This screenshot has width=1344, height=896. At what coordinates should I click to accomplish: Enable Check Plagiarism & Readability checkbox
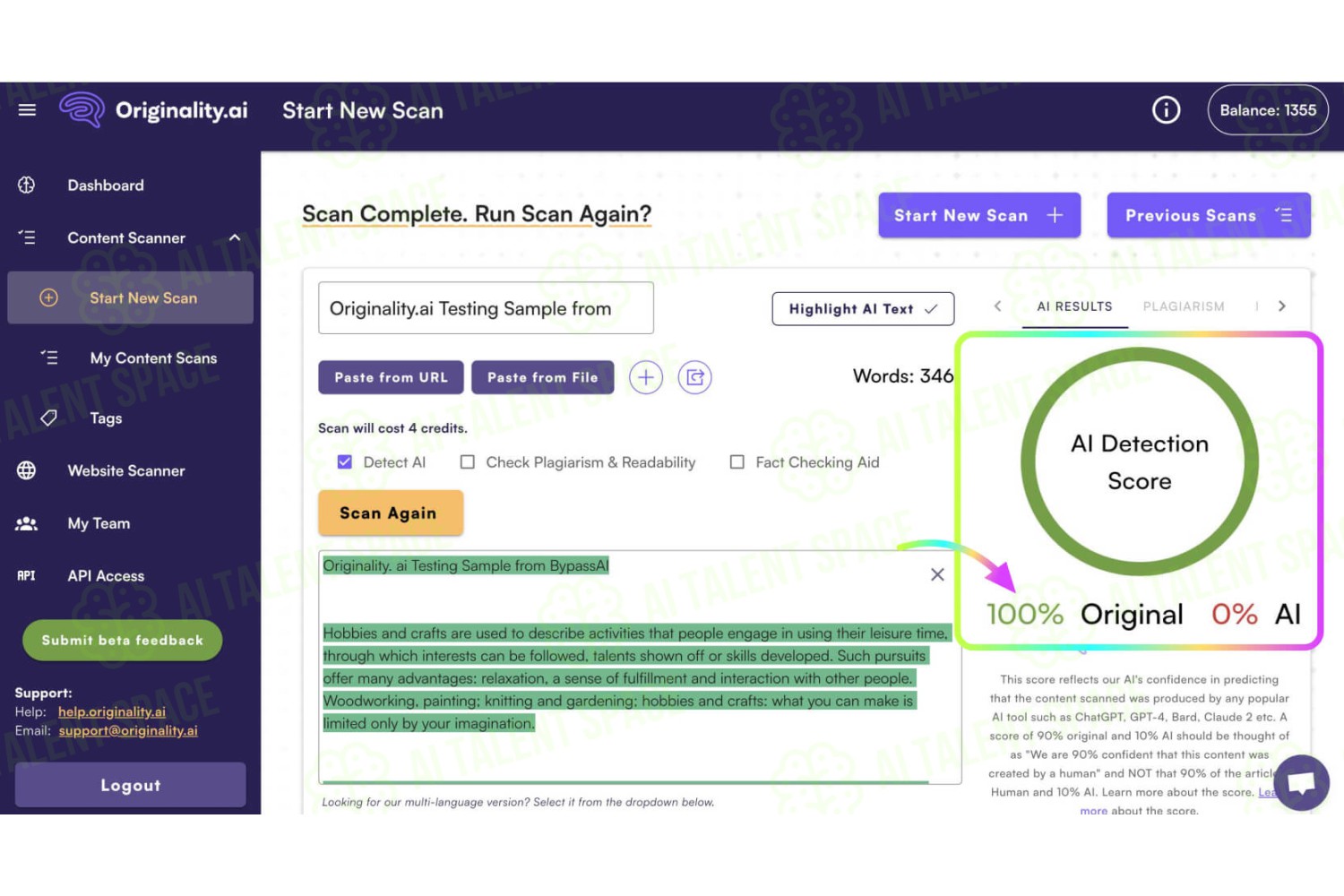coord(467,462)
